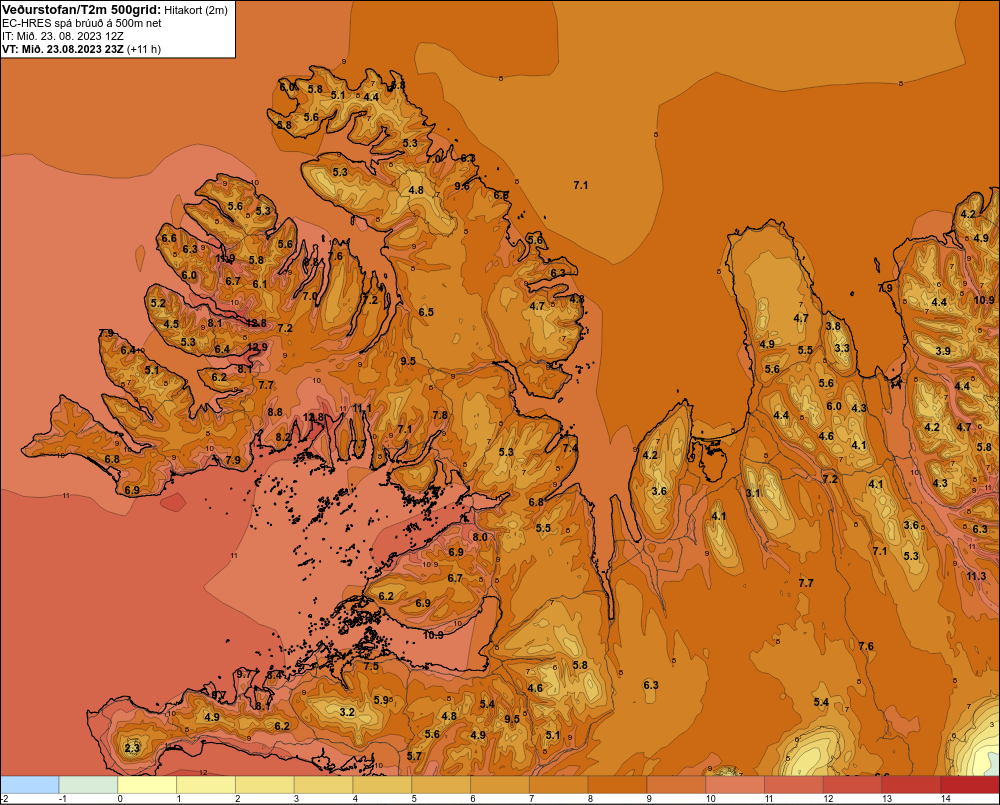Click the temperature value 3.2
Image resolution: width=1000 pixels, height=805 pixels.
347,712
